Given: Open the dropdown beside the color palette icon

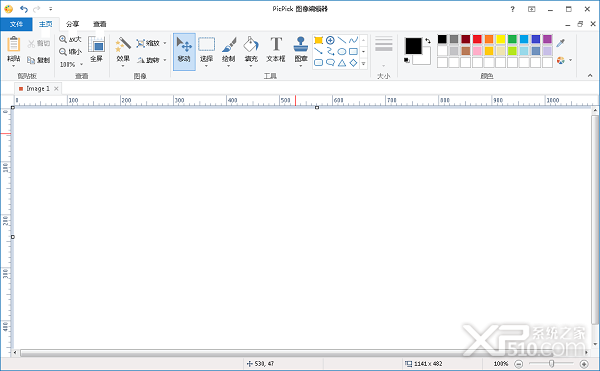Looking at the screenshot, I should pyautogui.click(x=571, y=60).
